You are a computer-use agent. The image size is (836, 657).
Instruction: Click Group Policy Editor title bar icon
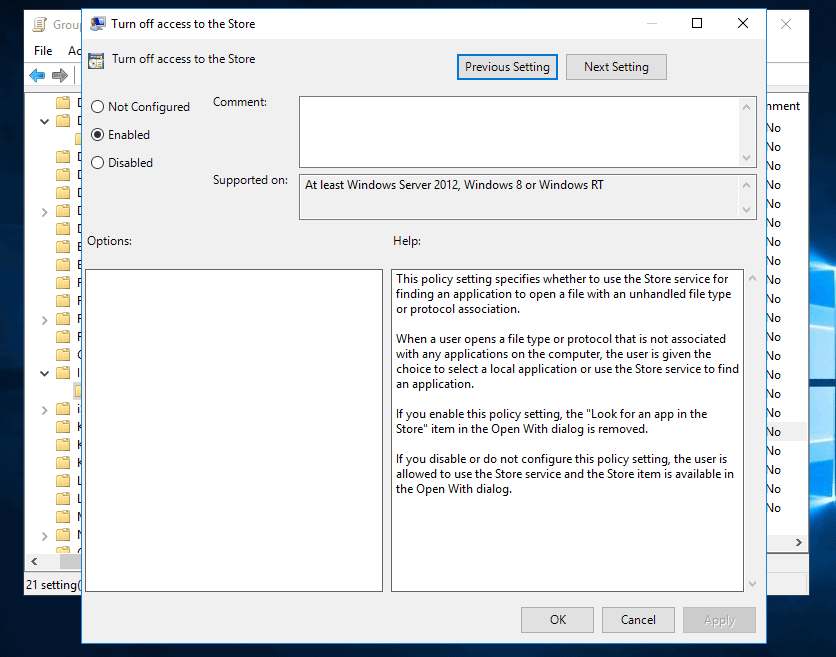click(39, 25)
